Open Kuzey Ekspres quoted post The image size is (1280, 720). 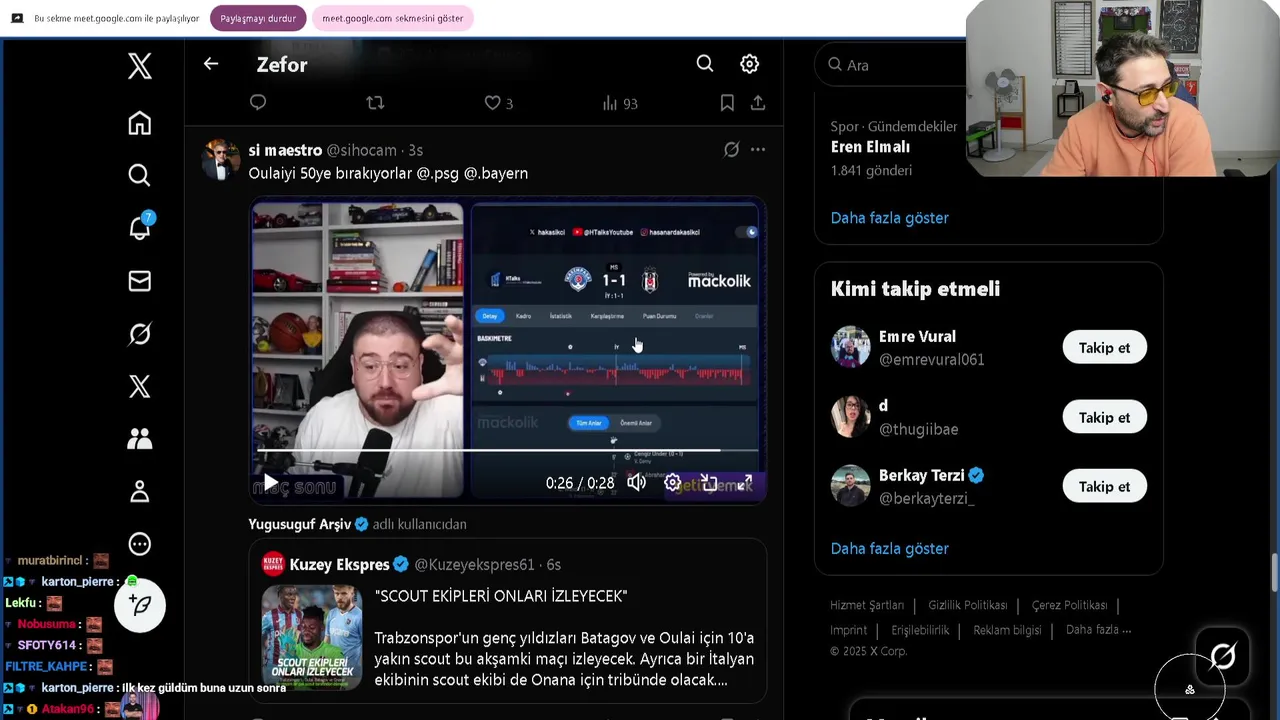[x=508, y=621]
